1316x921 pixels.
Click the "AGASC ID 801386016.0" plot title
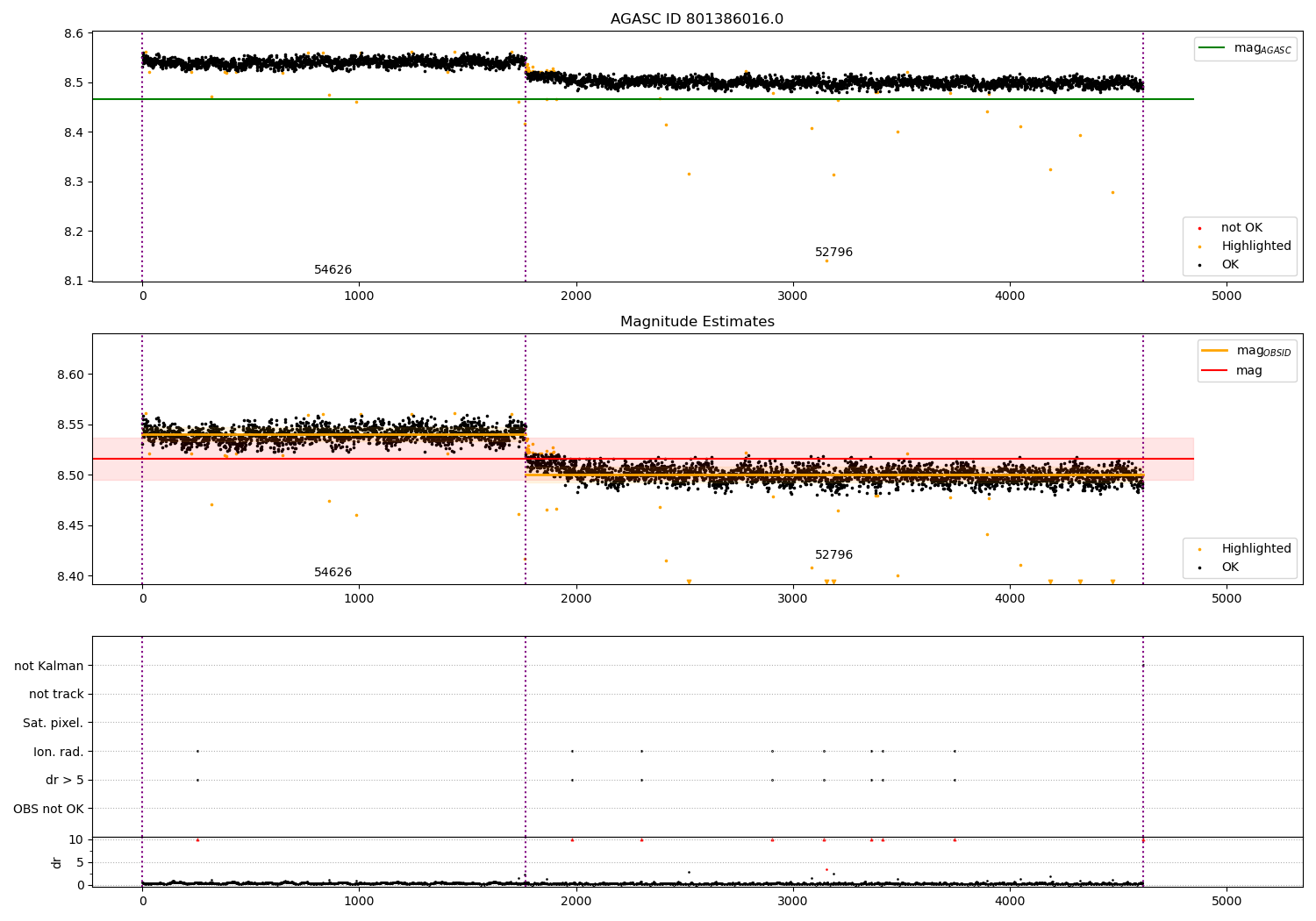click(x=697, y=19)
